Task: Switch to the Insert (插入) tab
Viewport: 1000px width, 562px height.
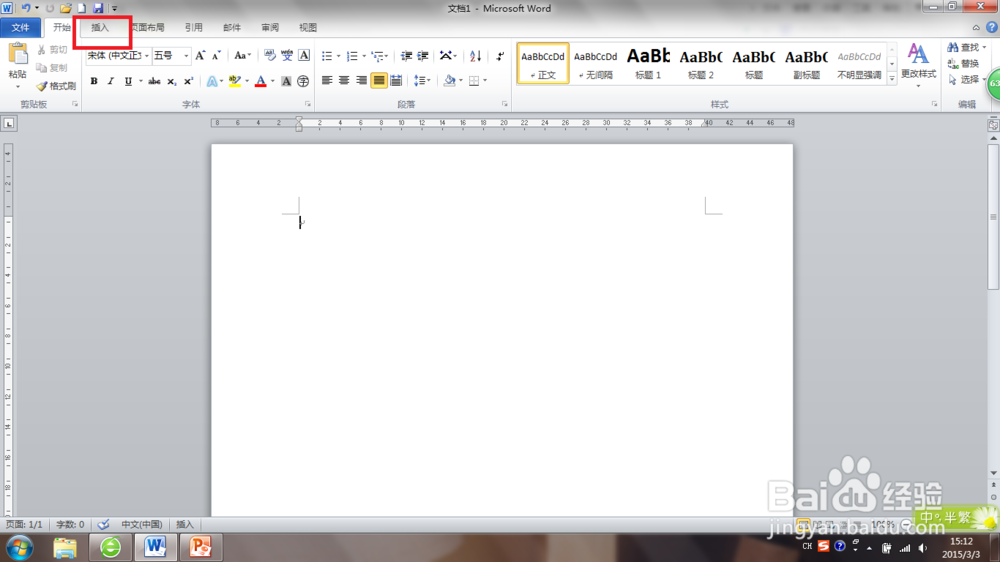Action: [x=100, y=27]
